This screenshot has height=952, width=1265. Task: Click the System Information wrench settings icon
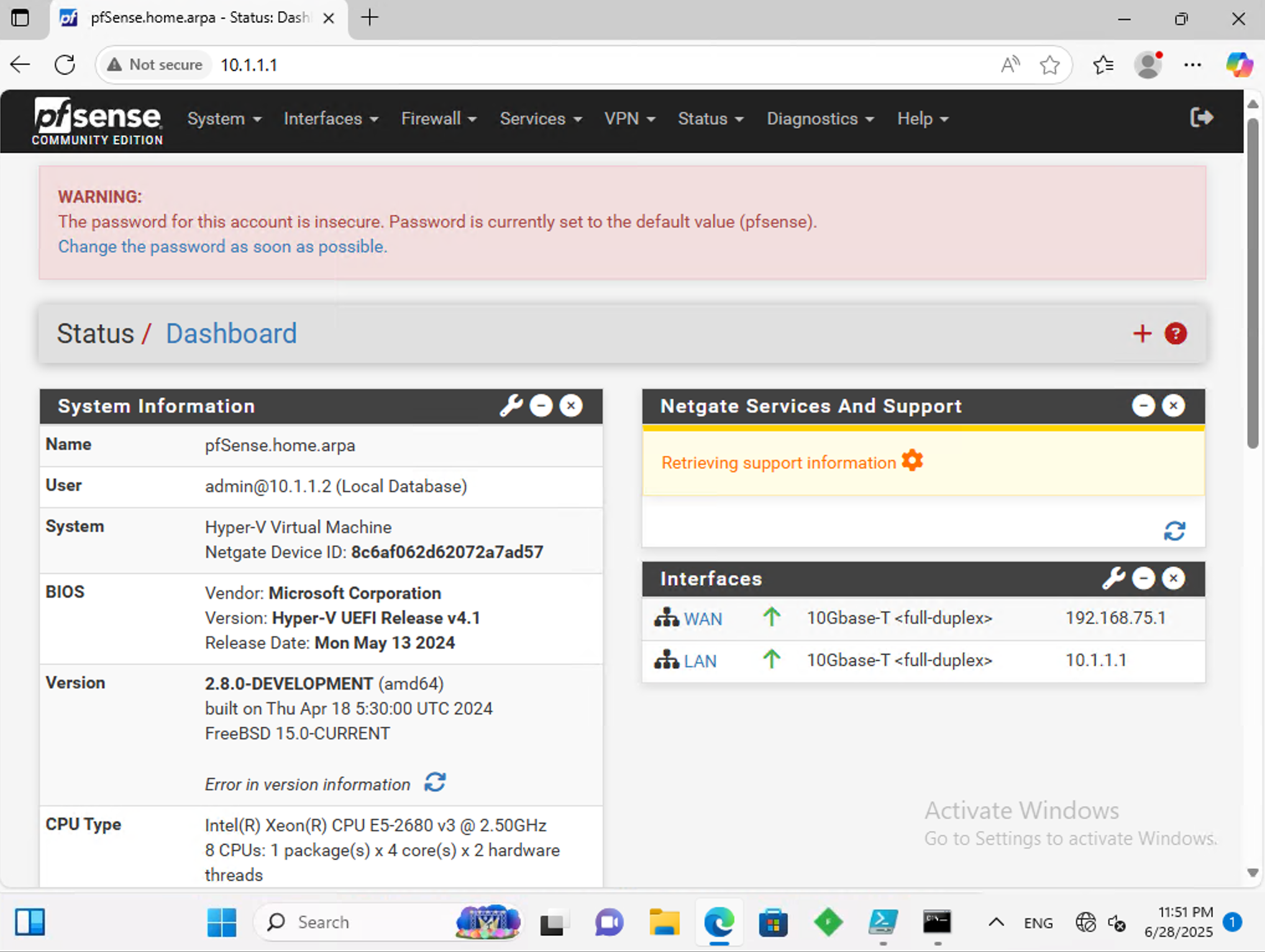coord(511,406)
